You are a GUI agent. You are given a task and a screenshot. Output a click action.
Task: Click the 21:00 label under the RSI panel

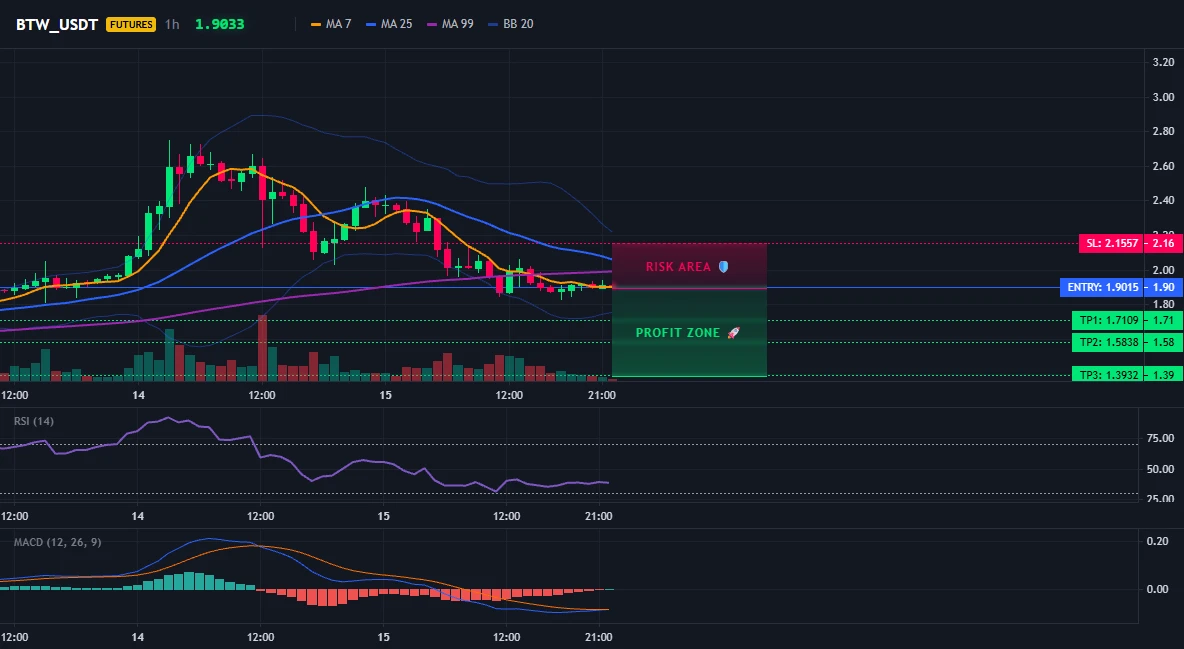(x=598, y=516)
